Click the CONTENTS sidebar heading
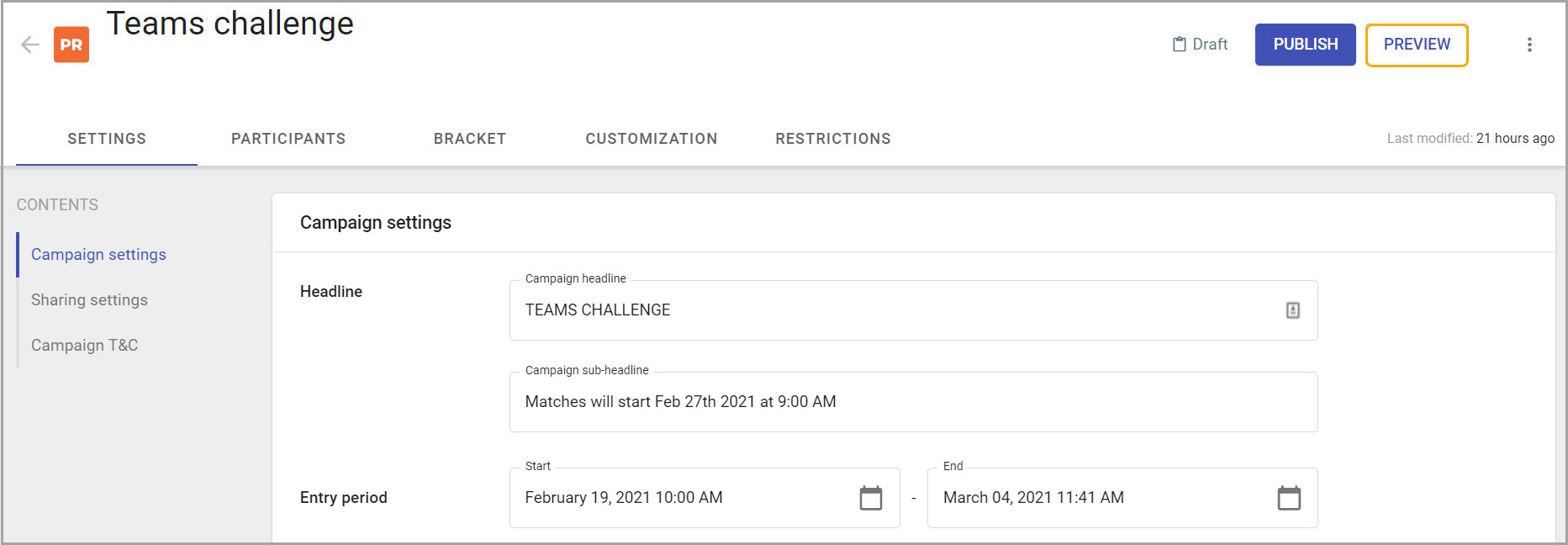 [57, 205]
